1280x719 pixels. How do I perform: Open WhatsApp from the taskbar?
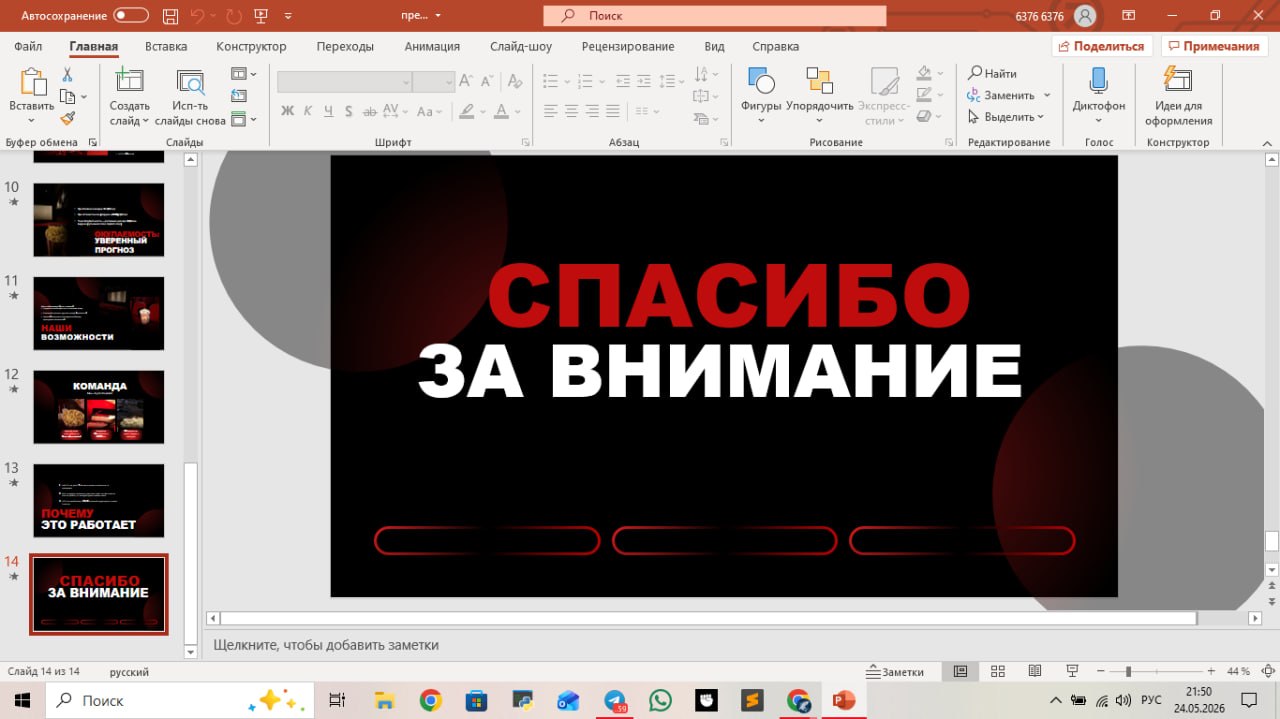pyautogui.click(x=660, y=700)
